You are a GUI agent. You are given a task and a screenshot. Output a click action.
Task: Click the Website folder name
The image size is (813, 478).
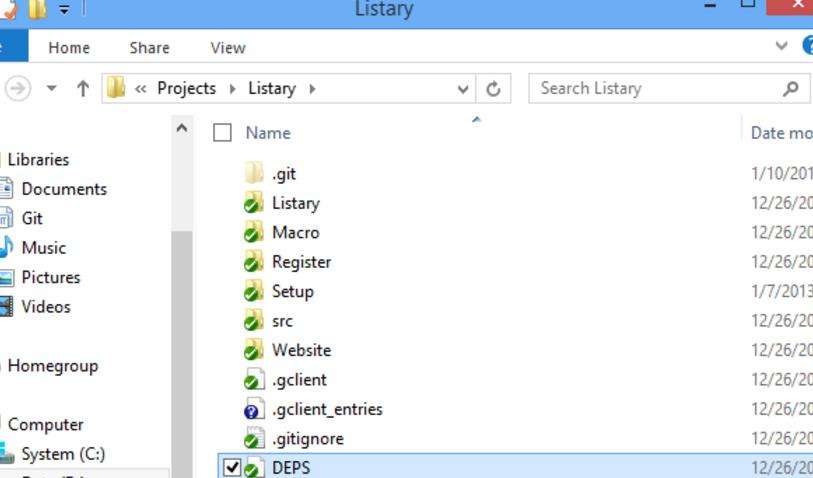click(302, 350)
